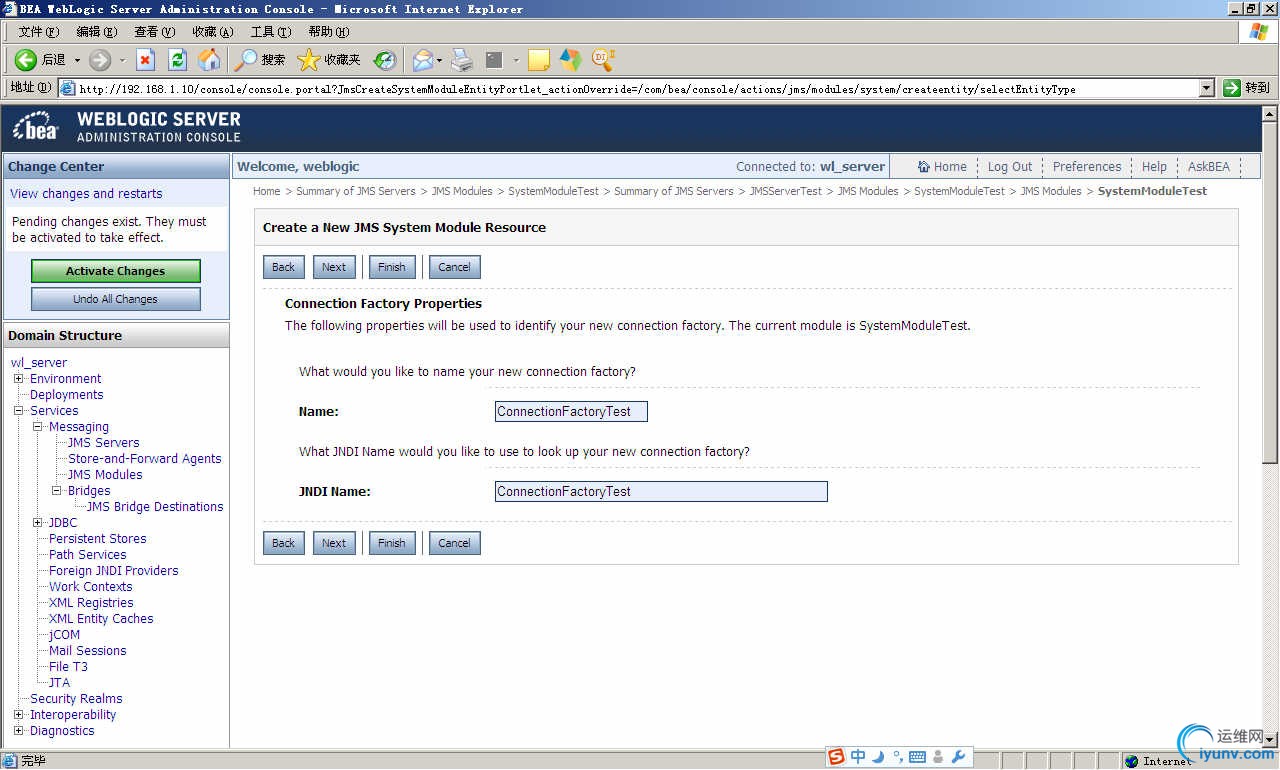The width and height of the screenshot is (1280, 770).
Task: Expand the Environment tree node
Action: [18, 379]
